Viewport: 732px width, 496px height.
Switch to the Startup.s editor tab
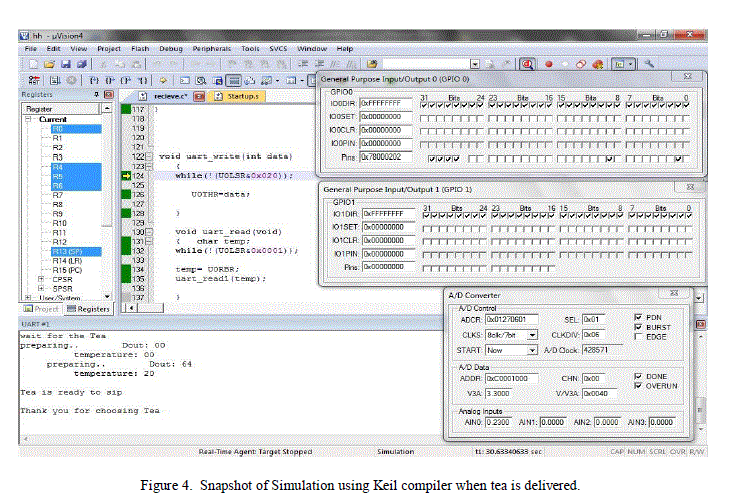coord(241,96)
